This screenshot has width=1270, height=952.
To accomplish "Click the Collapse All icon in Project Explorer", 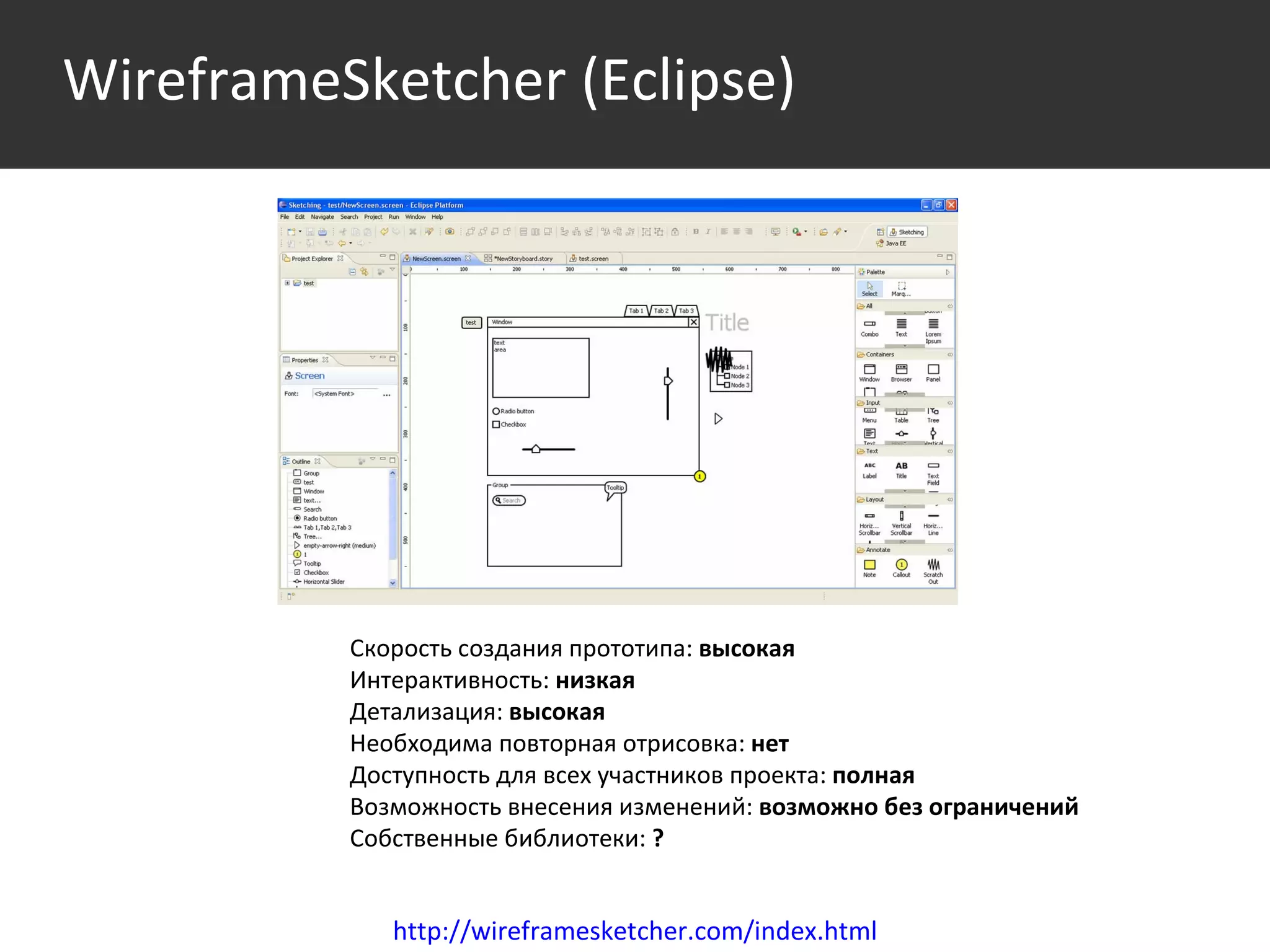I will (352, 271).
